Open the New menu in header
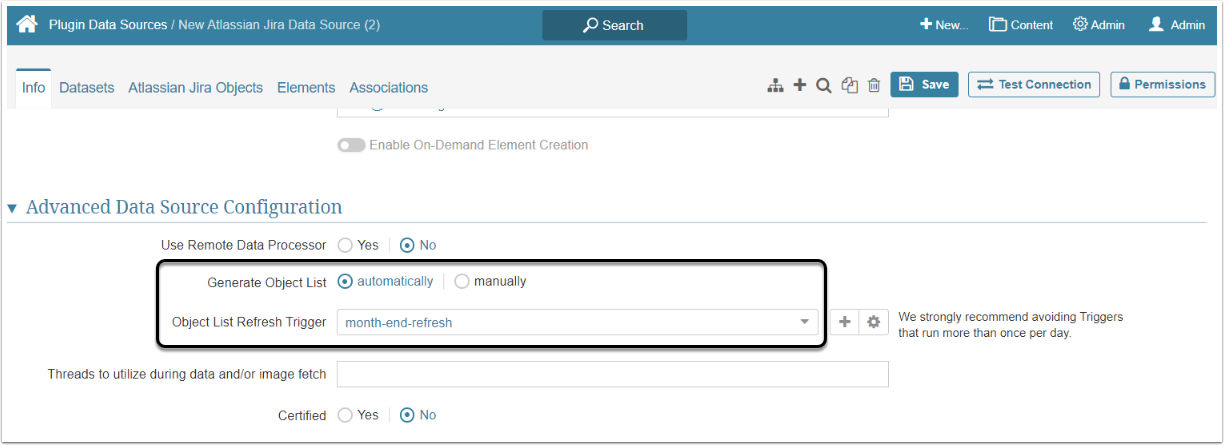The height and width of the screenshot is (445, 1224). 944,25
